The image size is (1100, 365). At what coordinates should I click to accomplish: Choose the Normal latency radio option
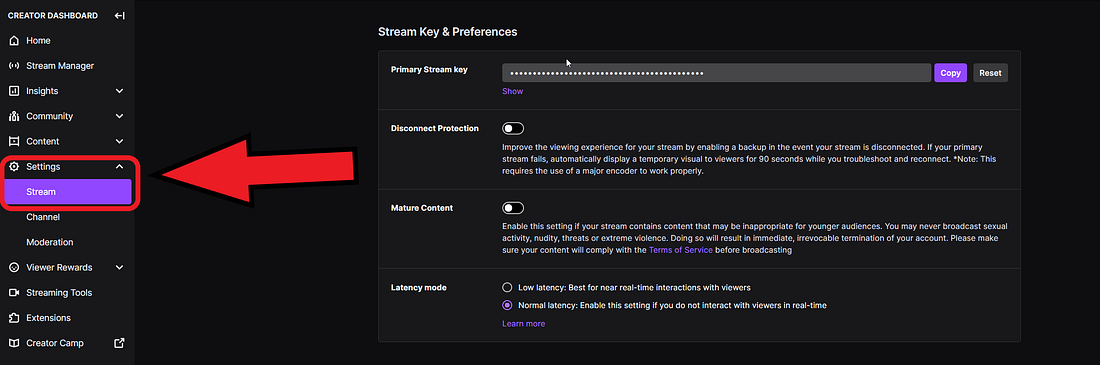[507, 305]
